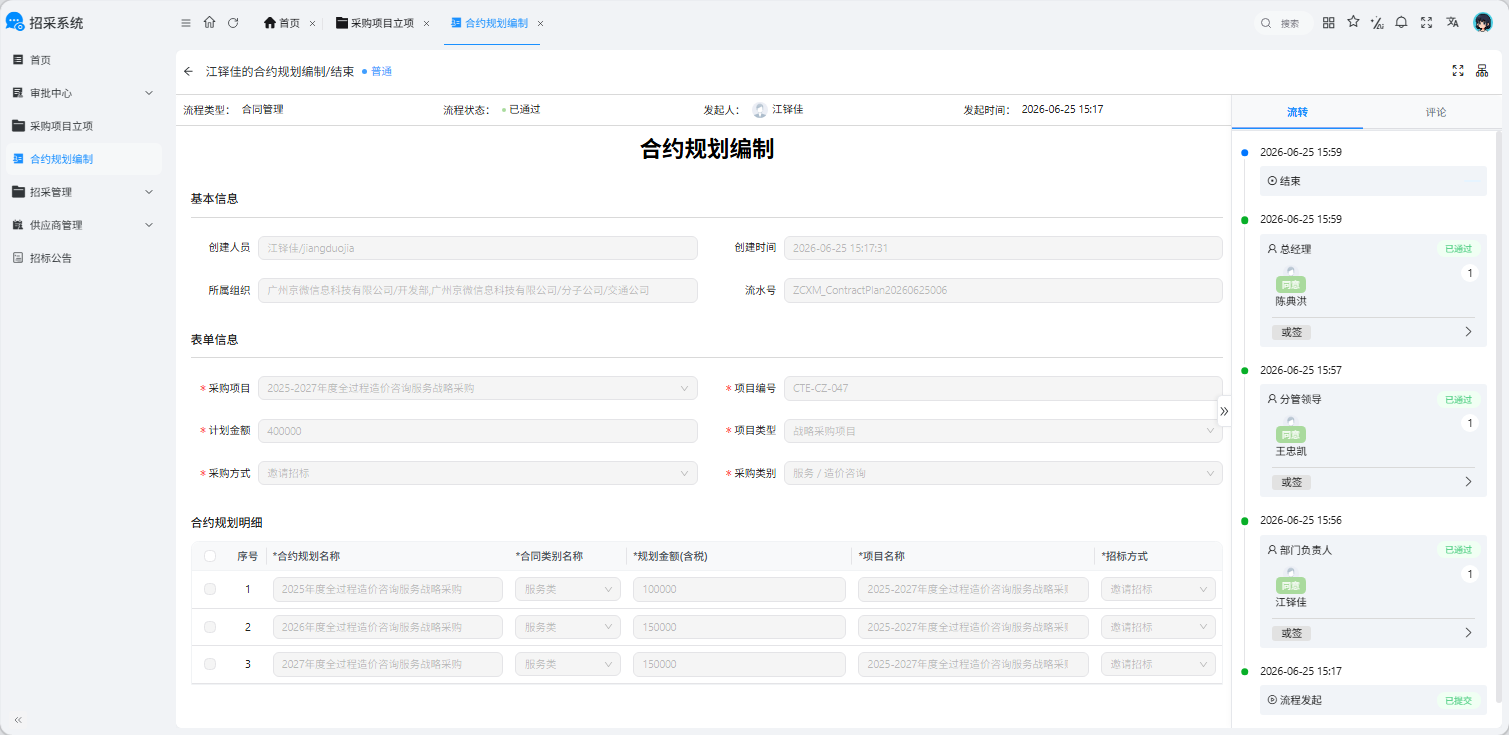Open the 采购方式 dropdown

(478, 473)
